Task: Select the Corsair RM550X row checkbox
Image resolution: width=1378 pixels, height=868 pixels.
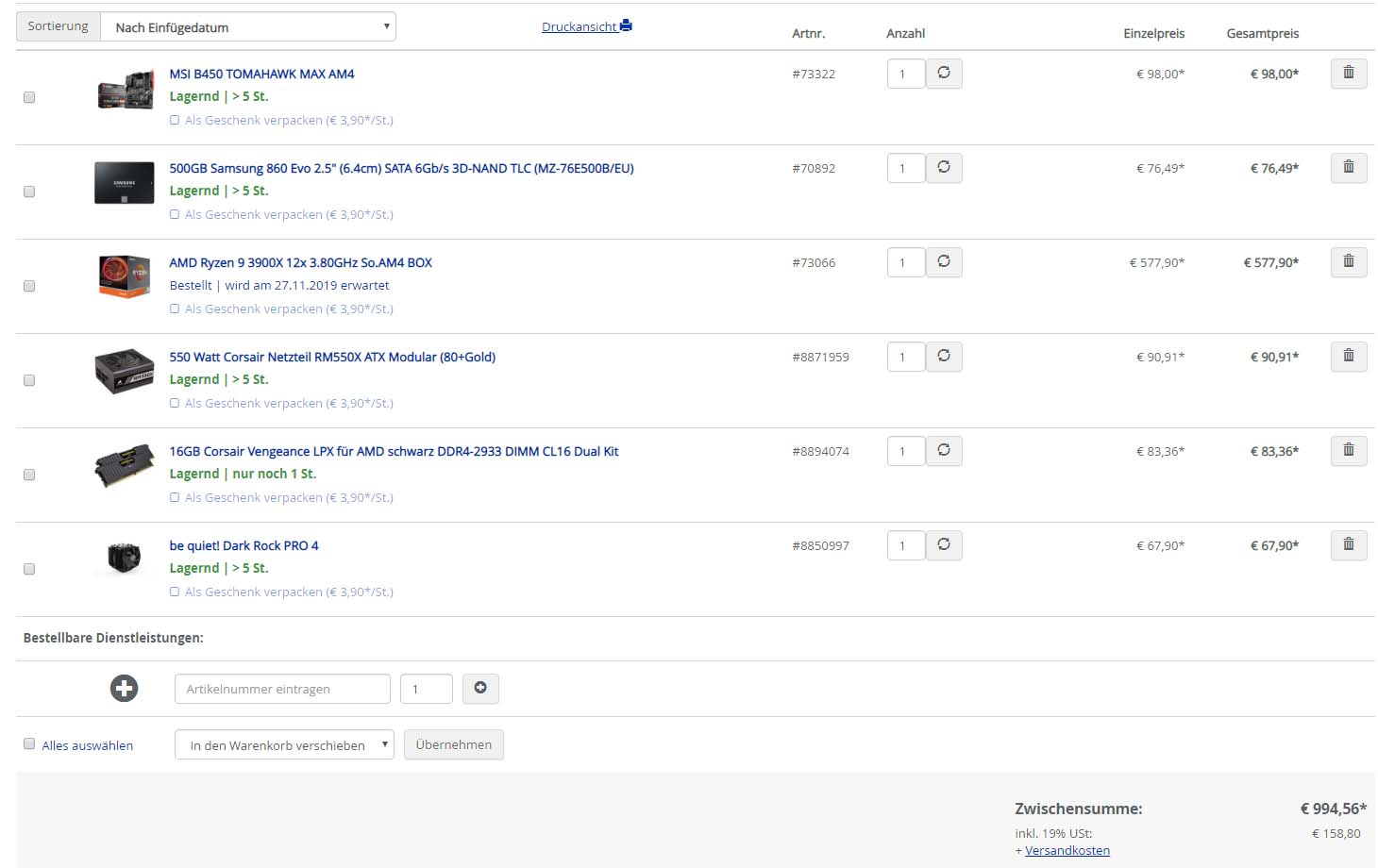Action: click(x=29, y=380)
